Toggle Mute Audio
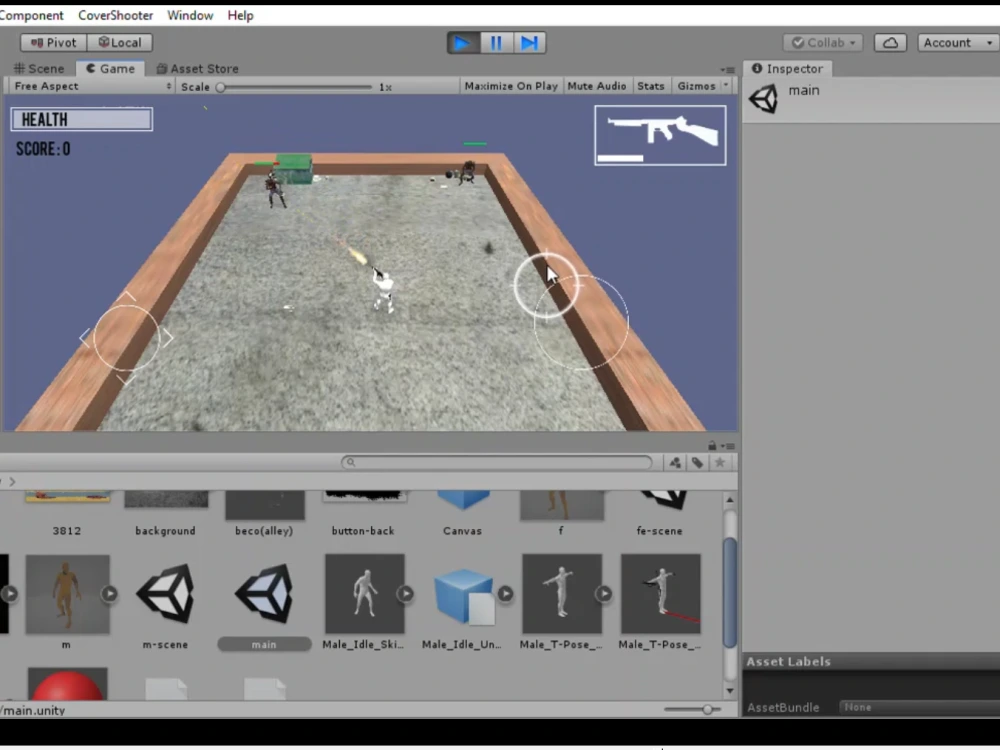 596,86
